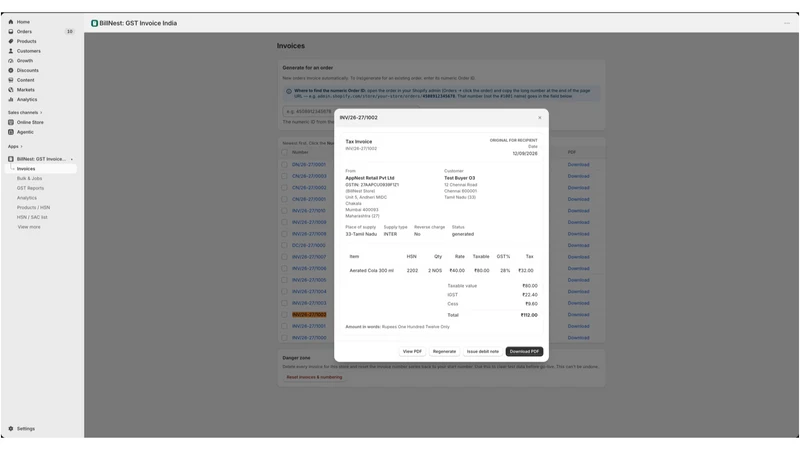
Task: Click the GSTIN line under AppNest Retail
Action: pos(372,185)
